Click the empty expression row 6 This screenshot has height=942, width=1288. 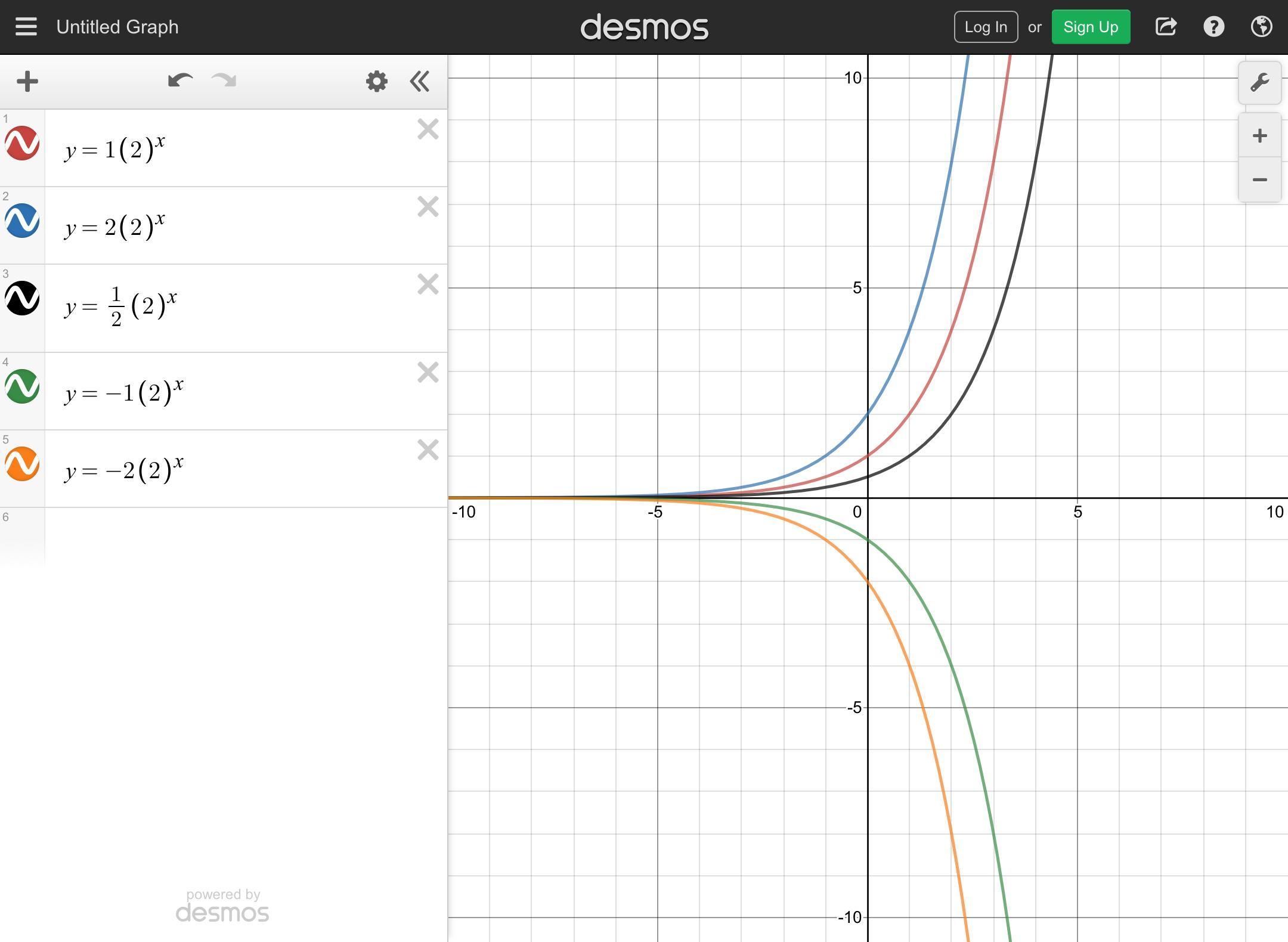(244, 537)
